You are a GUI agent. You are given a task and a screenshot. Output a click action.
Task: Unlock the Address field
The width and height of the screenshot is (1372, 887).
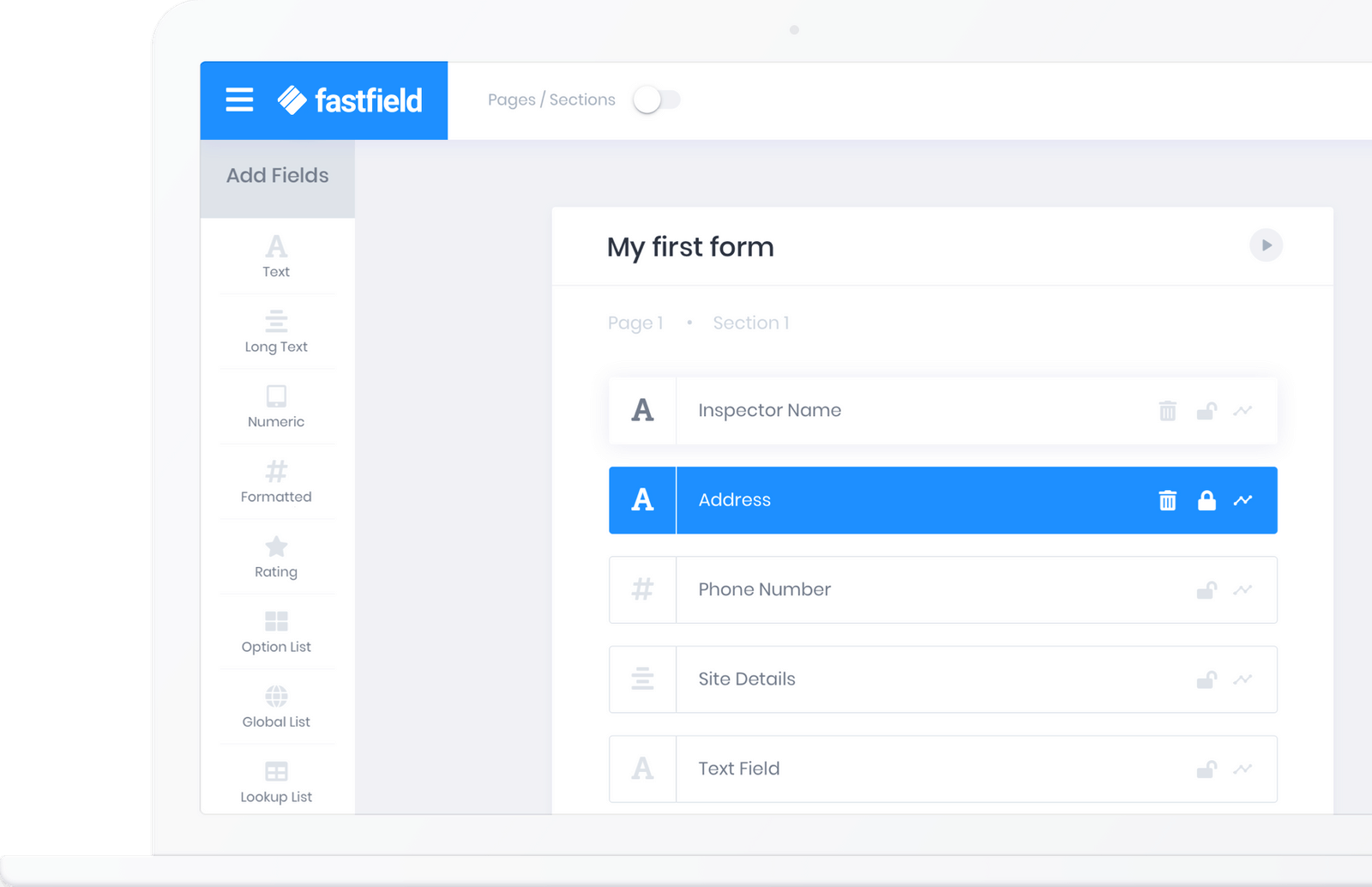[x=1207, y=500]
